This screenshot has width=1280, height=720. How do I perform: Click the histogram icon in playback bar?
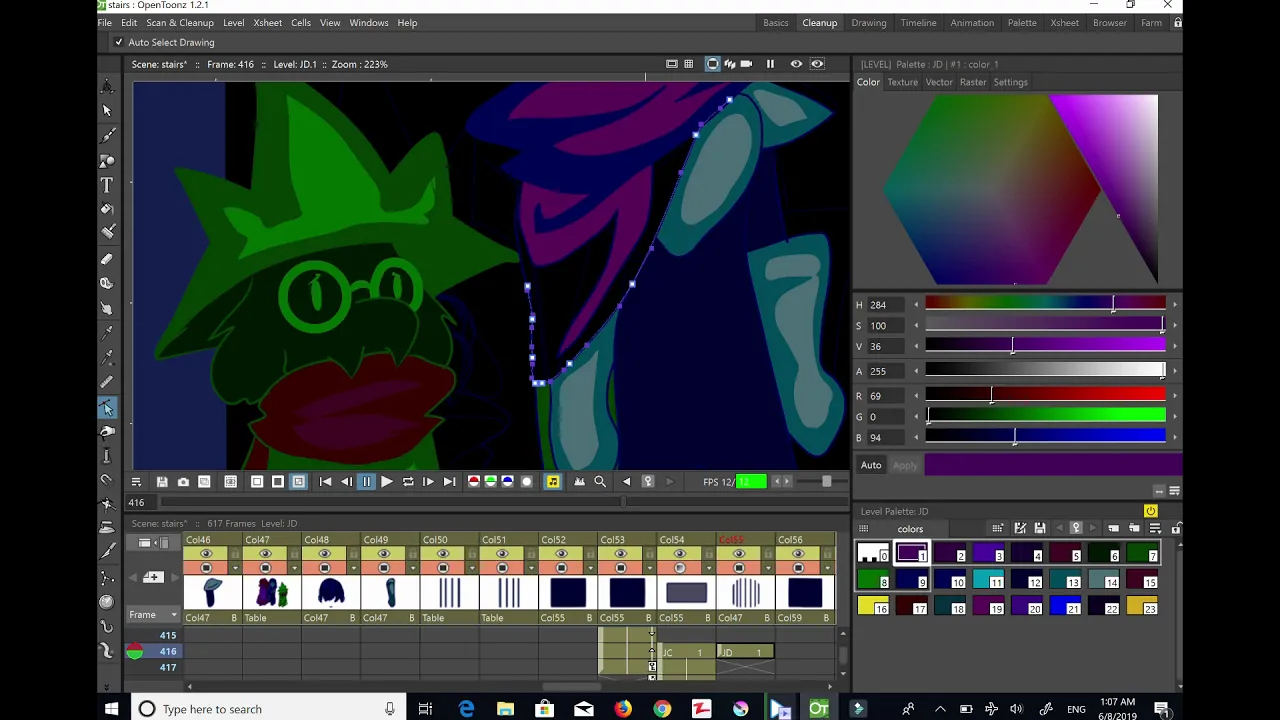(x=579, y=482)
